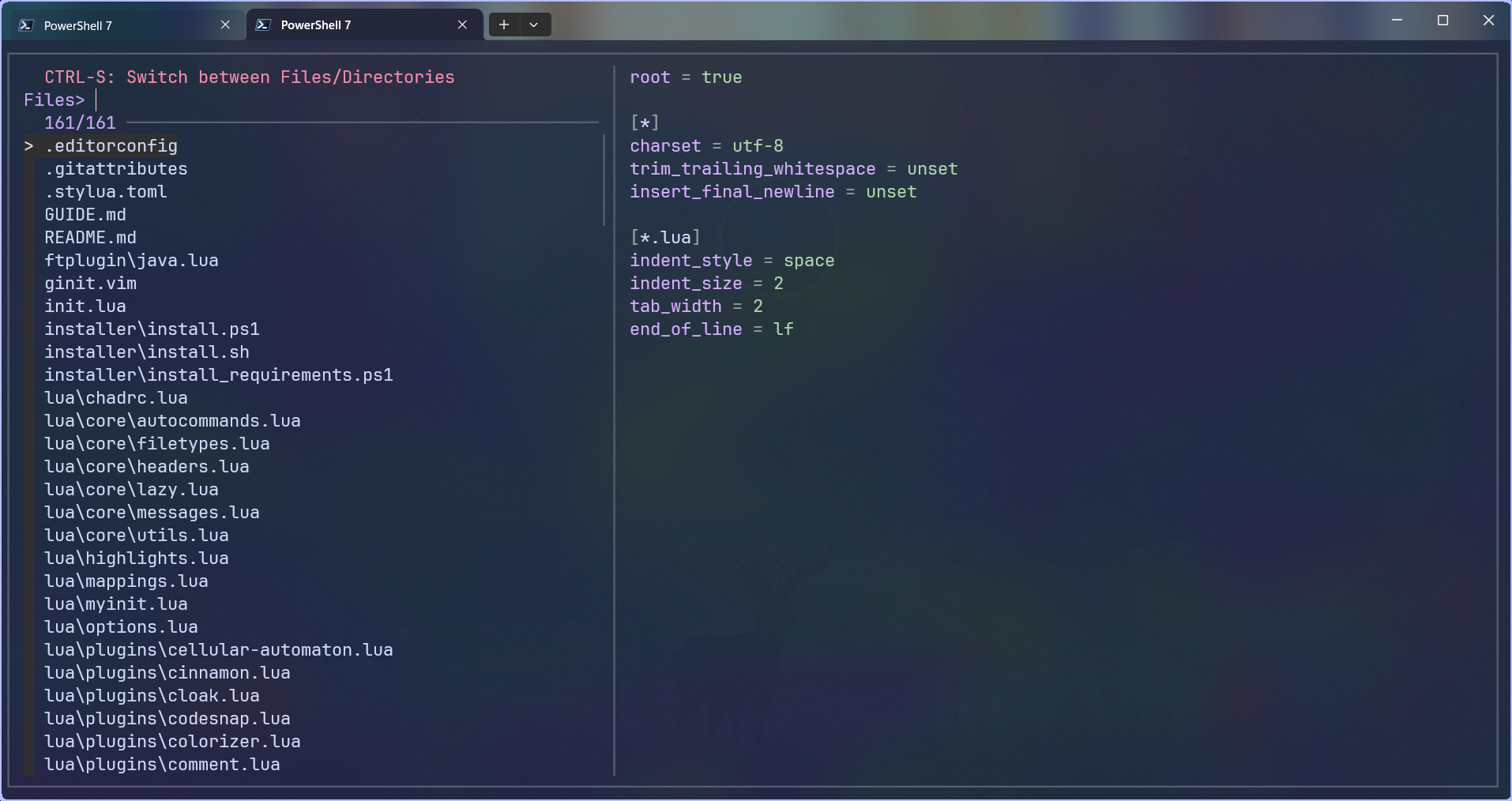Select the second PowerShell 7 tab
The image size is (1512, 801).
[x=365, y=25]
